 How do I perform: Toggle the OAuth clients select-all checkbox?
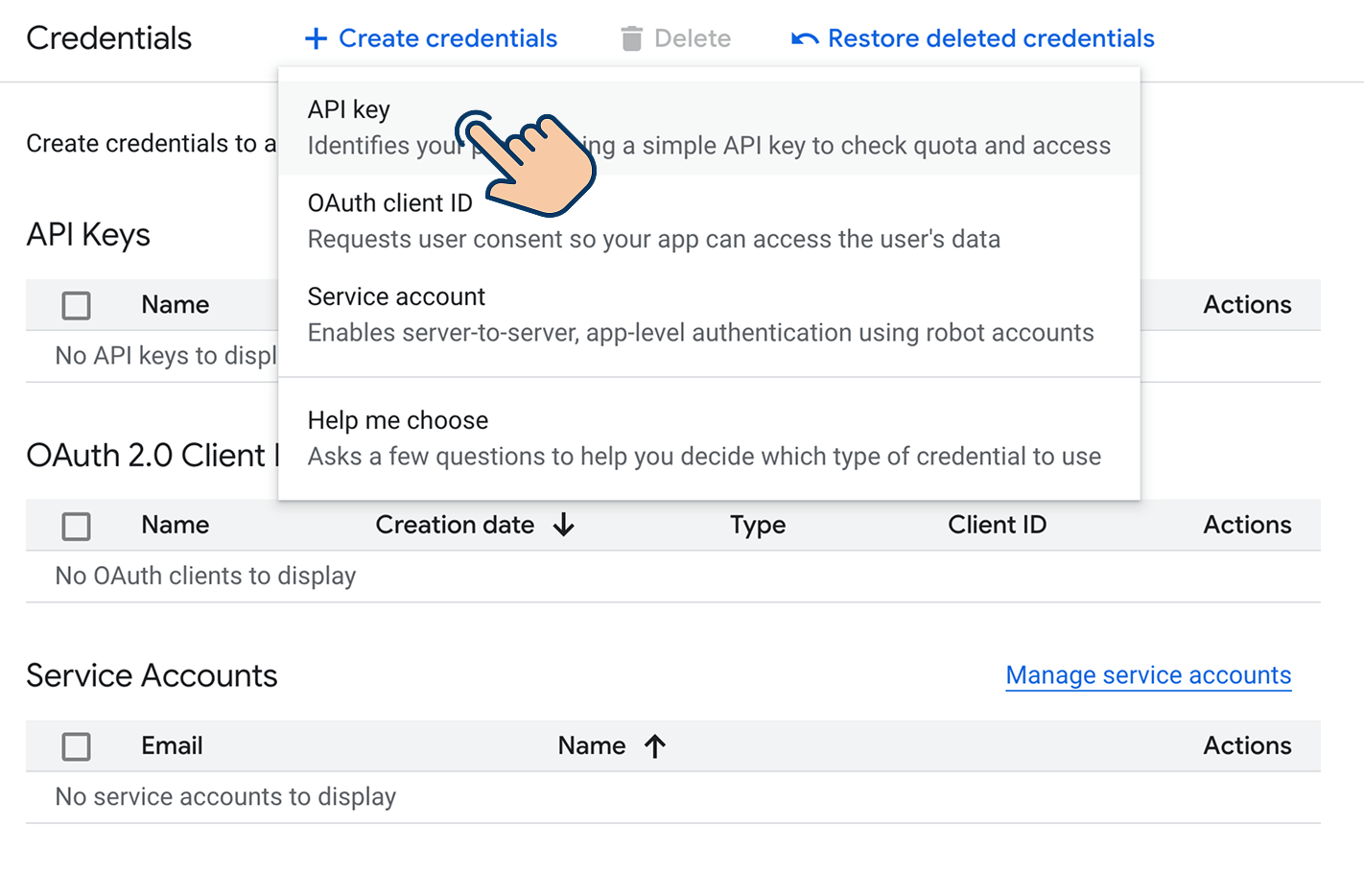77,526
